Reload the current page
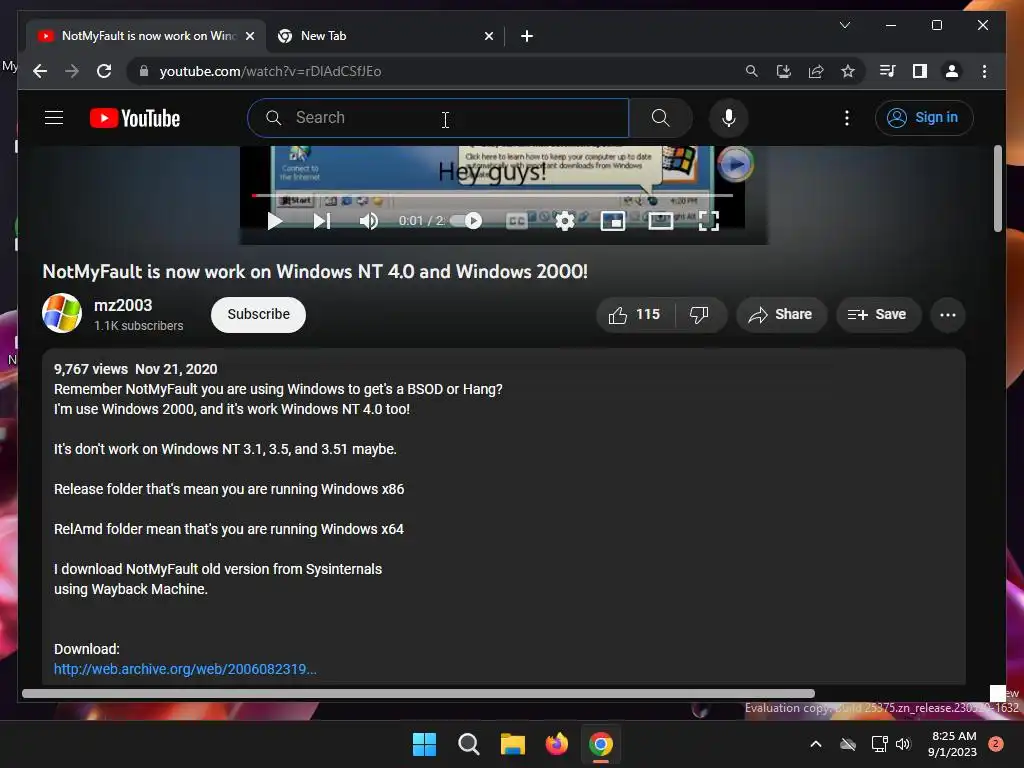Image resolution: width=1024 pixels, height=768 pixels. (104, 71)
